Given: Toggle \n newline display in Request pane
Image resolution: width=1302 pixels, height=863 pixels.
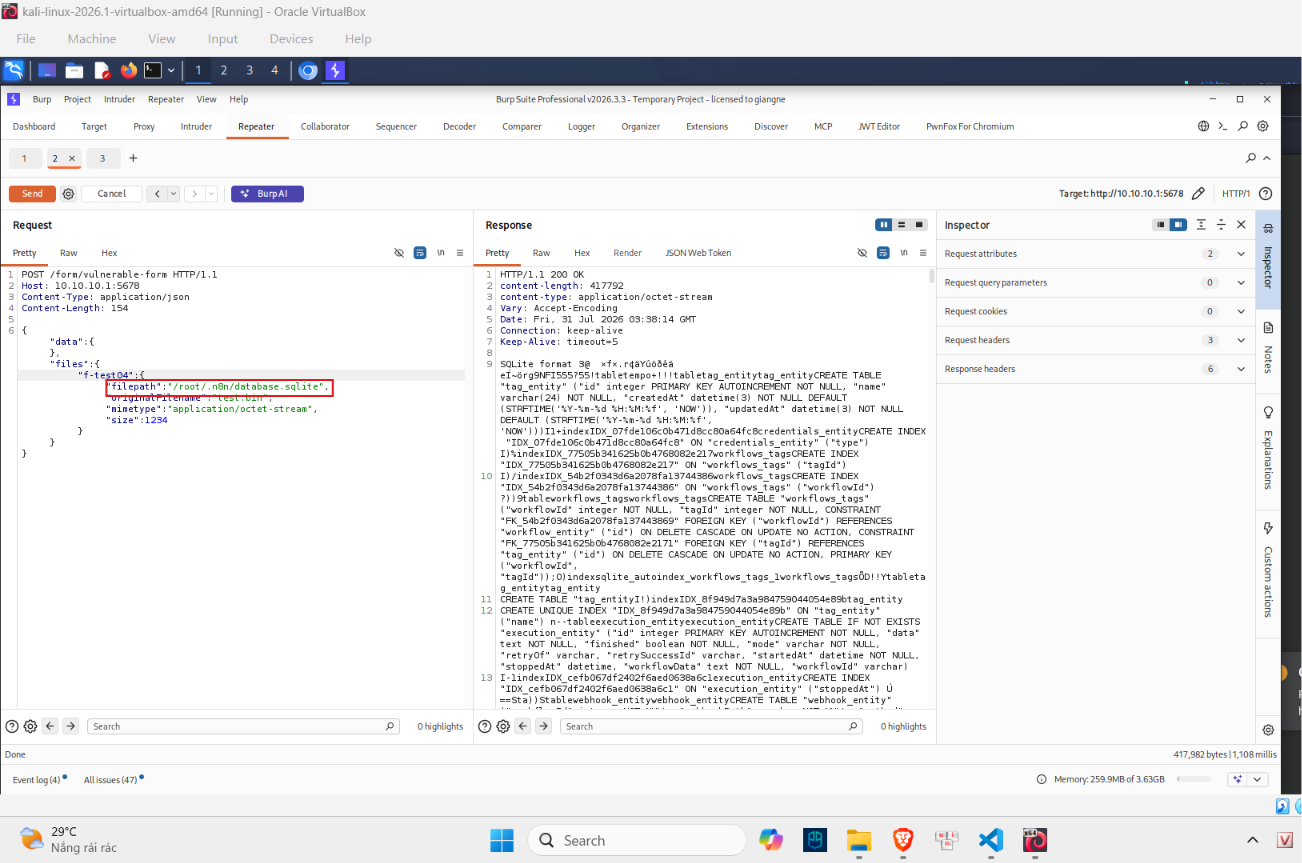Looking at the screenshot, I should point(440,253).
